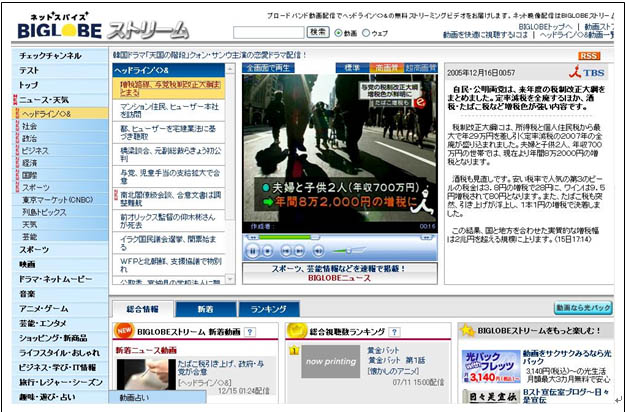The height and width of the screenshot is (412, 625).
Task: Click the star icon beside BIGLOBEストリームをもっと楽しむ
Action: coord(467,330)
